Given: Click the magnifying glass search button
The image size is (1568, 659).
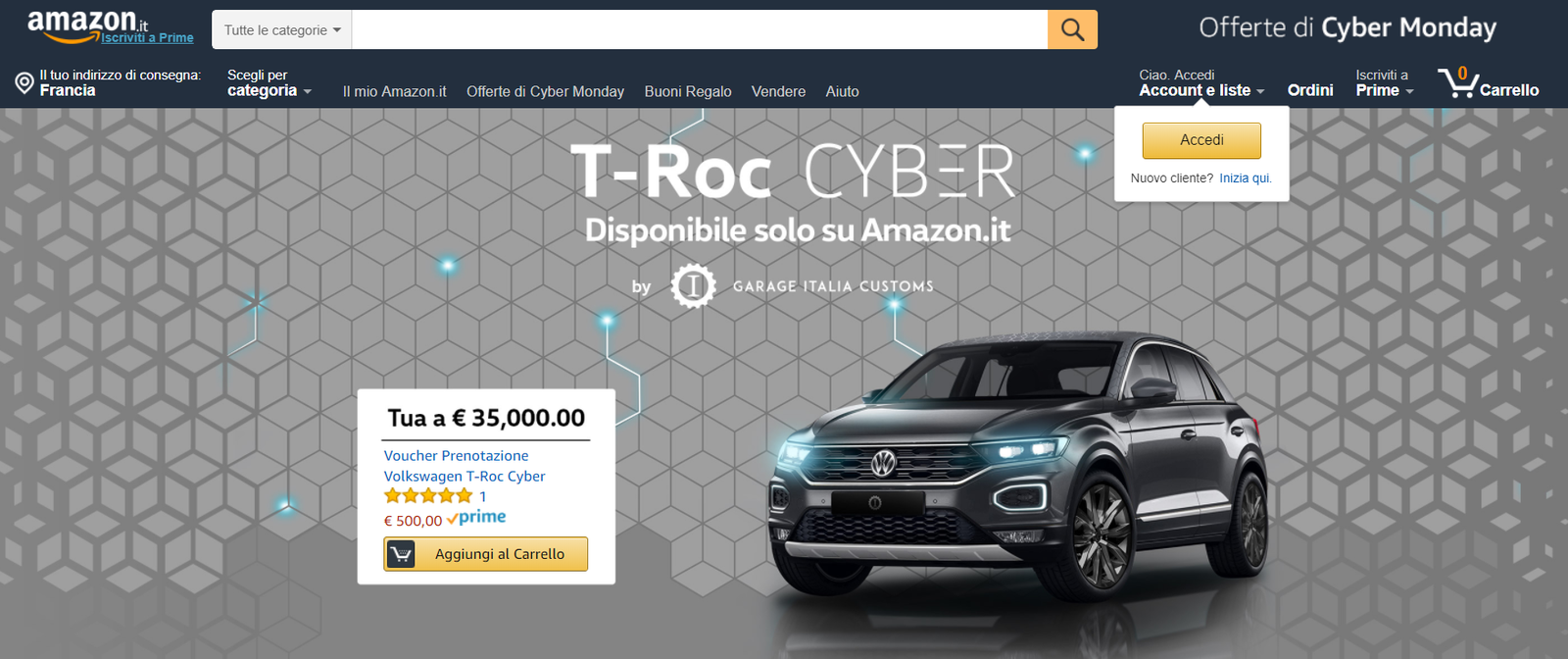Looking at the screenshot, I should pos(1072,29).
